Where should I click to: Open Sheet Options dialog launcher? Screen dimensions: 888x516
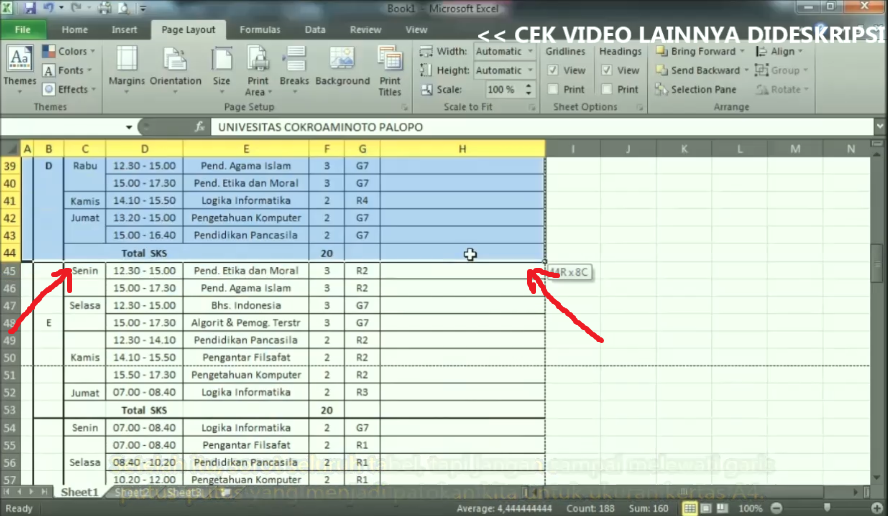639,107
